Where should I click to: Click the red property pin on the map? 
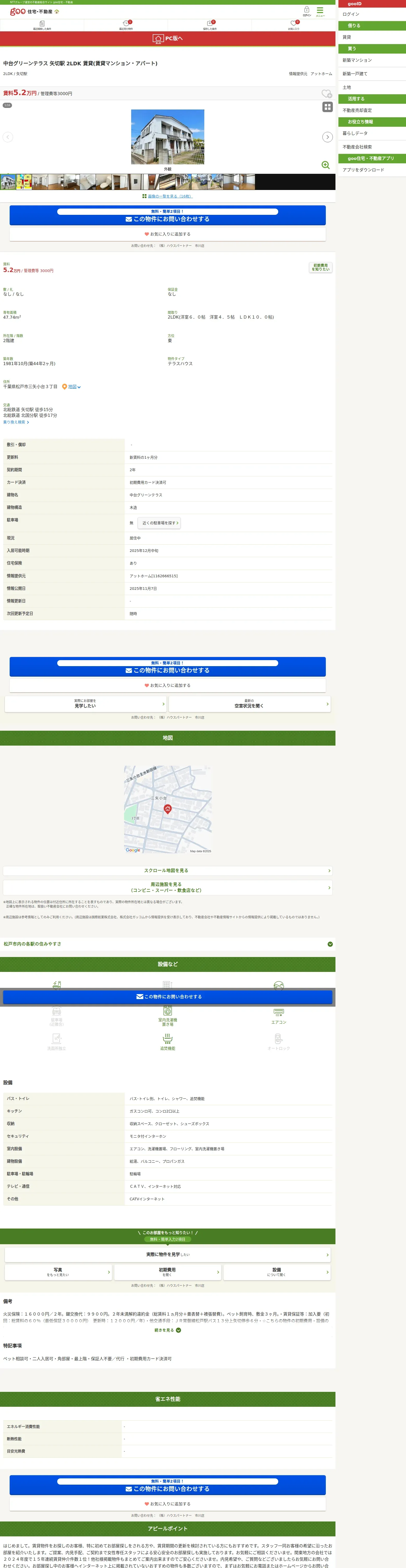coord(168,809)
